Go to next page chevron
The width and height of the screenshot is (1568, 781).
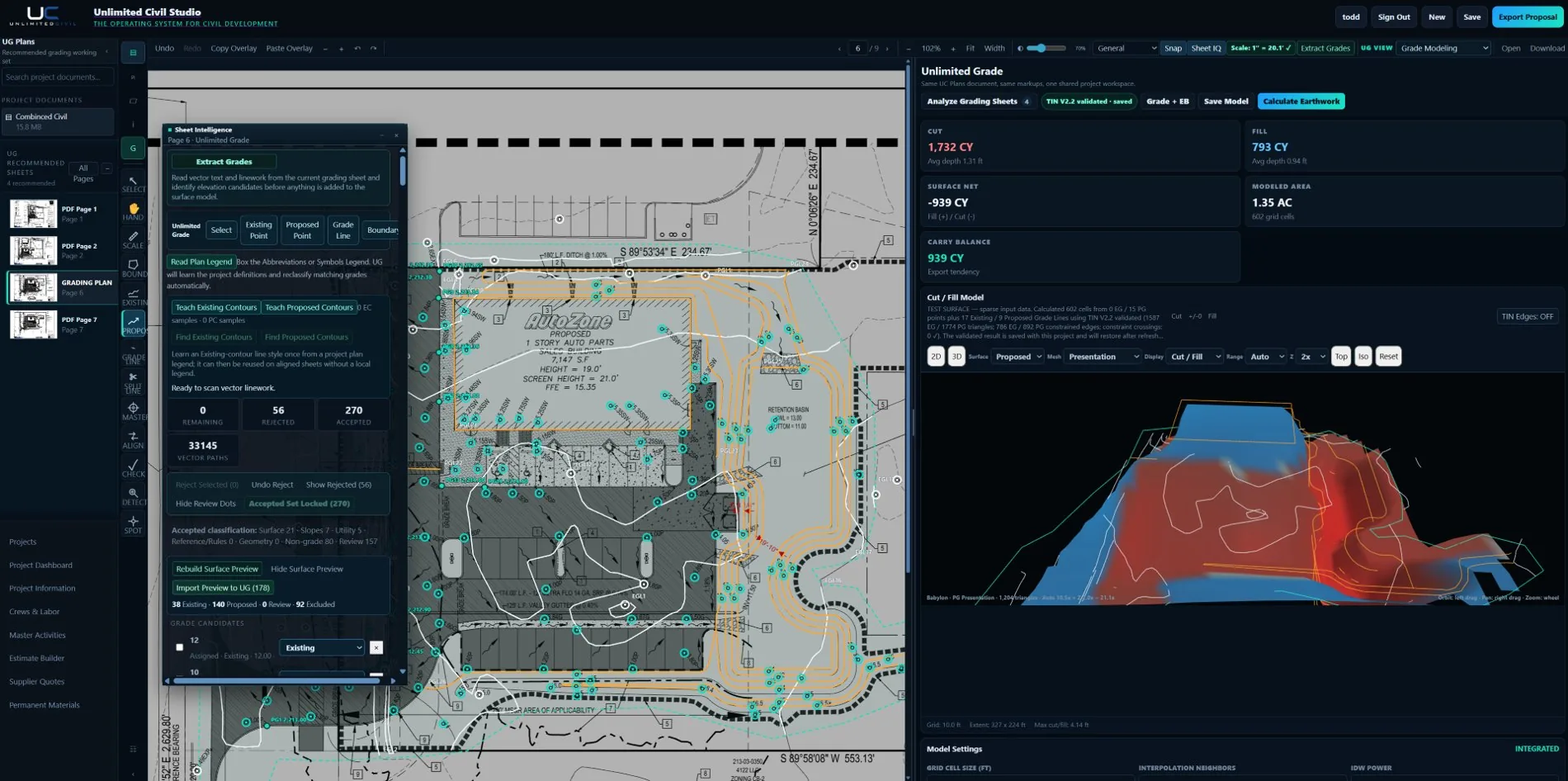coord(887,49)
